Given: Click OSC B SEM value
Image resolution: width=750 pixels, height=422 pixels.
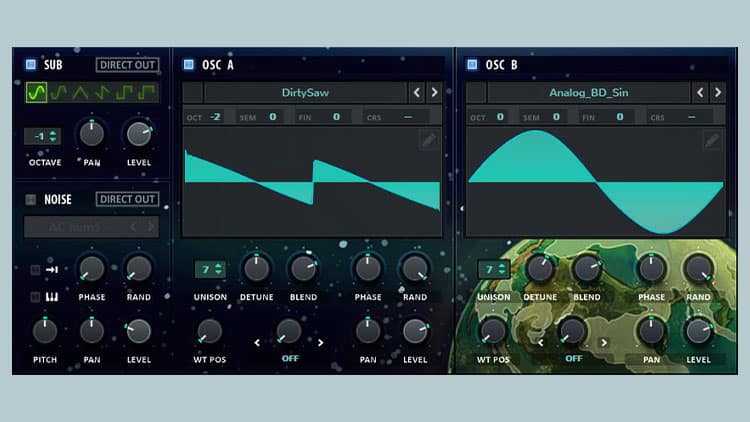Looking at the screenshot, I should [556, 117].
